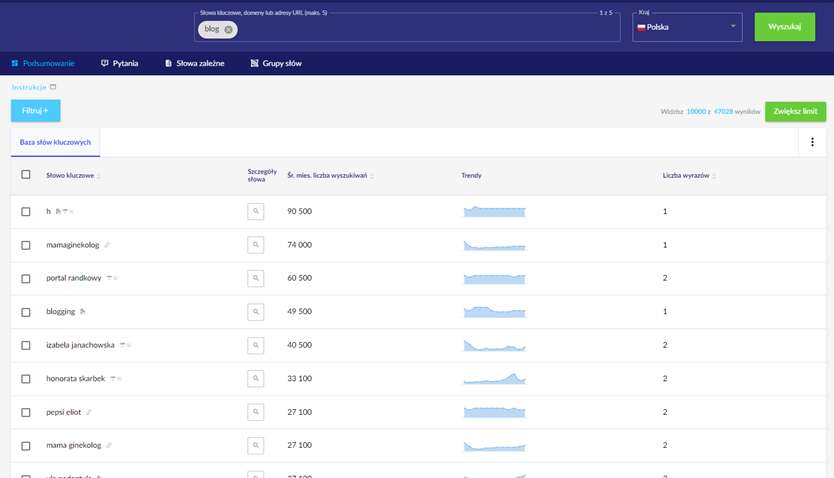This screenshot has height=478, width=834.
Task: Open the three-dot table options menu
Action: point(812,142)
